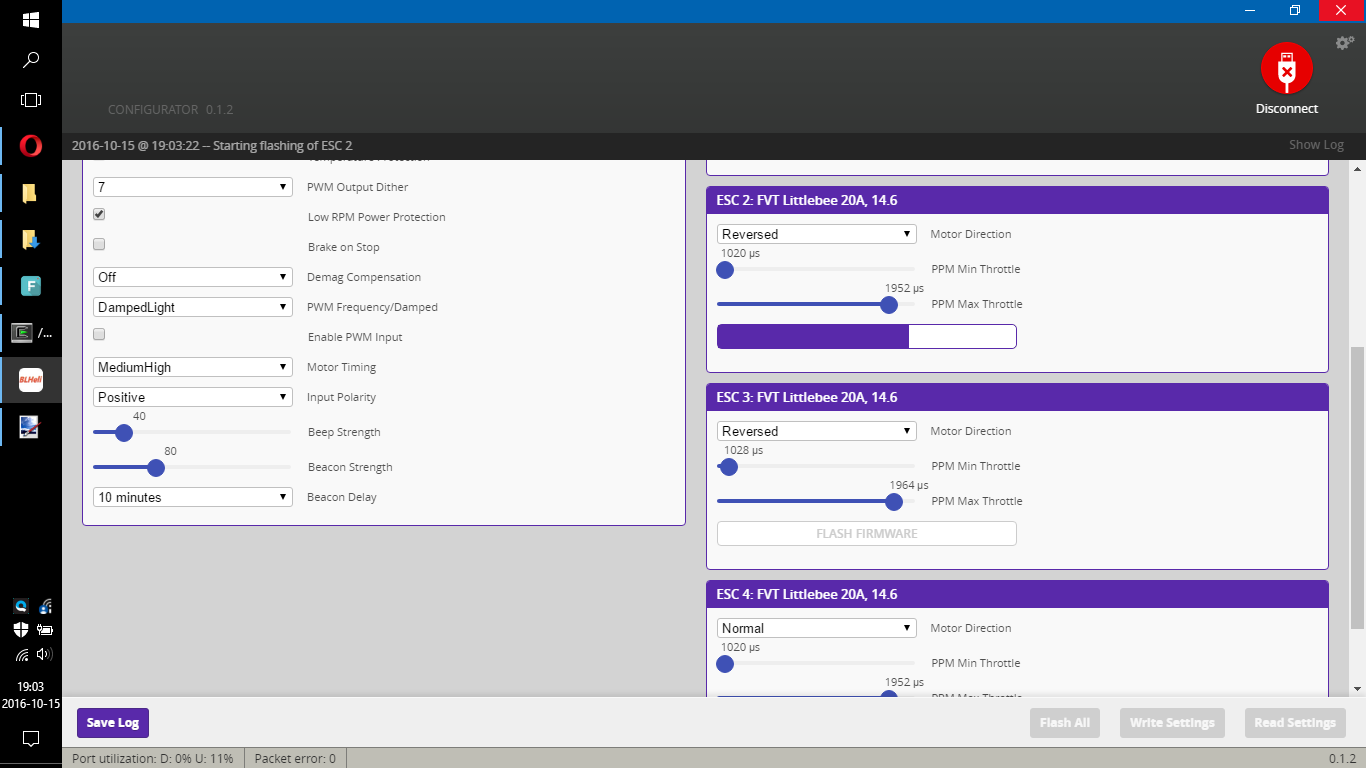Screen dimensions: 1366x768
Task: Click the Beacon Strength slider handle
Action: (x=155, y=467)
